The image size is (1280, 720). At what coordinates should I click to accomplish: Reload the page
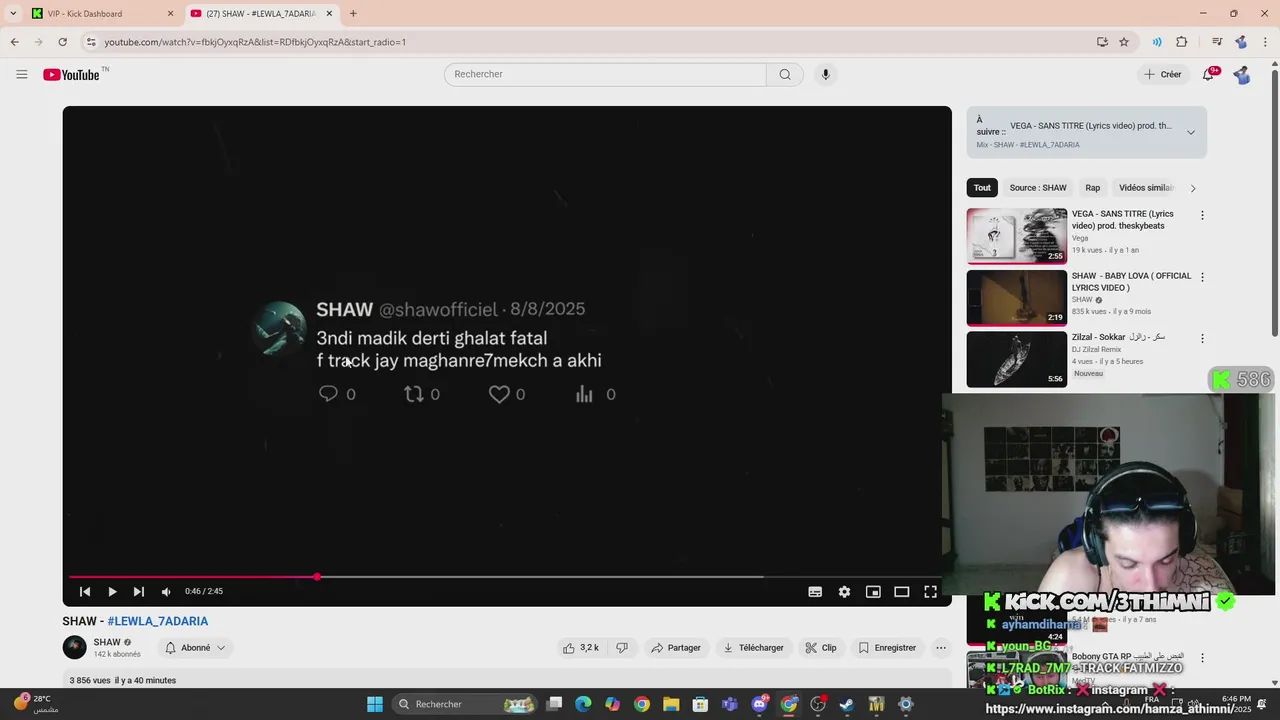[62, 42]
